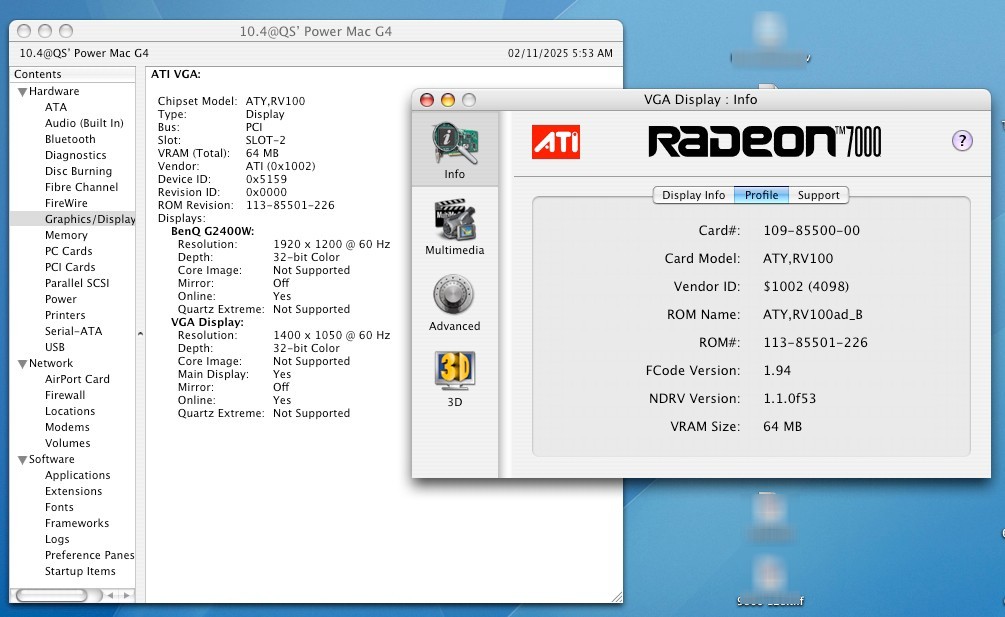The width and height of the screenshot is (1005, 617).
Task: Click the Vendor ID value $1002 (4098)
Action: [x=806, y=286]
